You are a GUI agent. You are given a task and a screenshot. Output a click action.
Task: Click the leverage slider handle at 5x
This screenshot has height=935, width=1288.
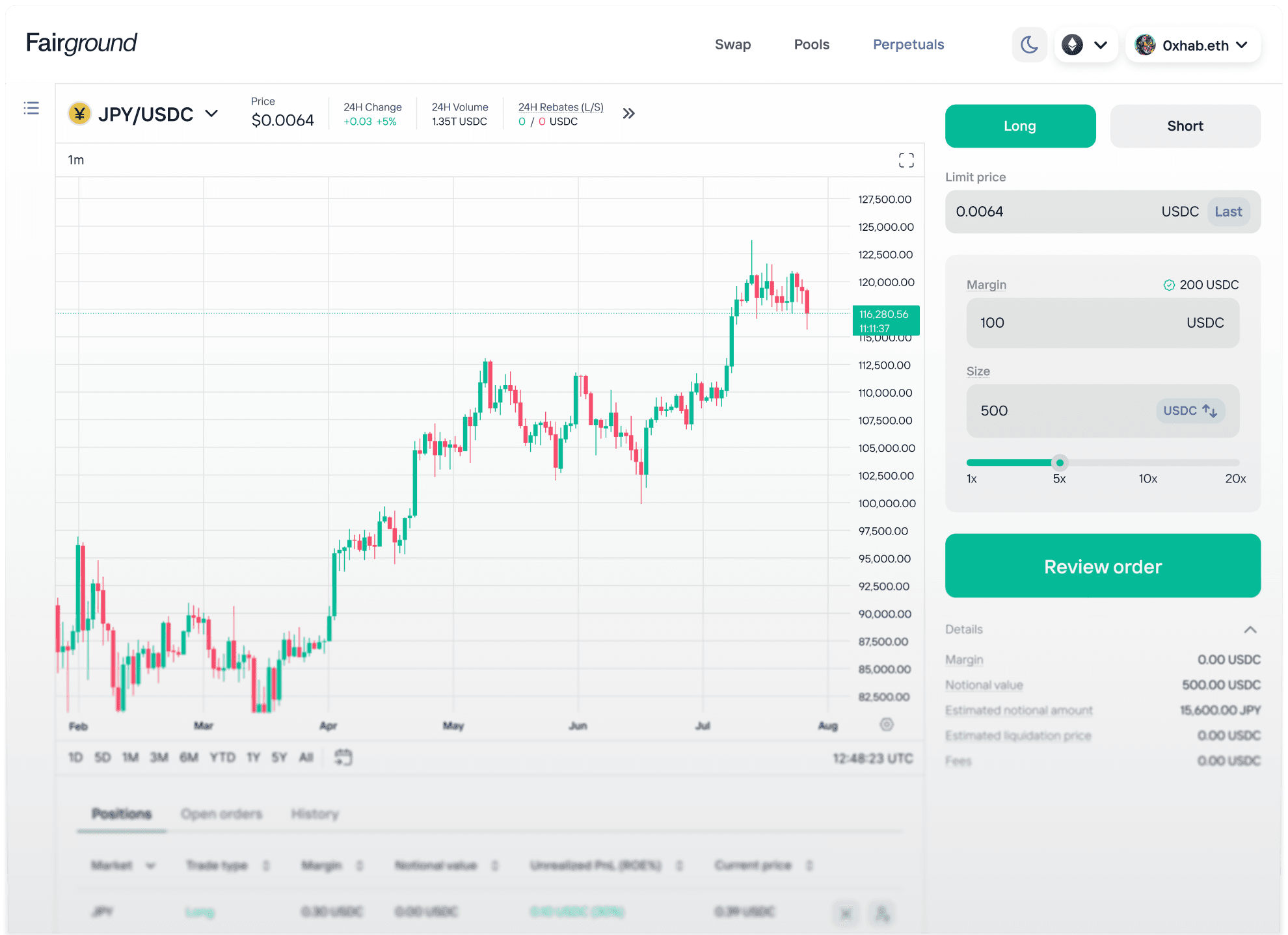1060,463
